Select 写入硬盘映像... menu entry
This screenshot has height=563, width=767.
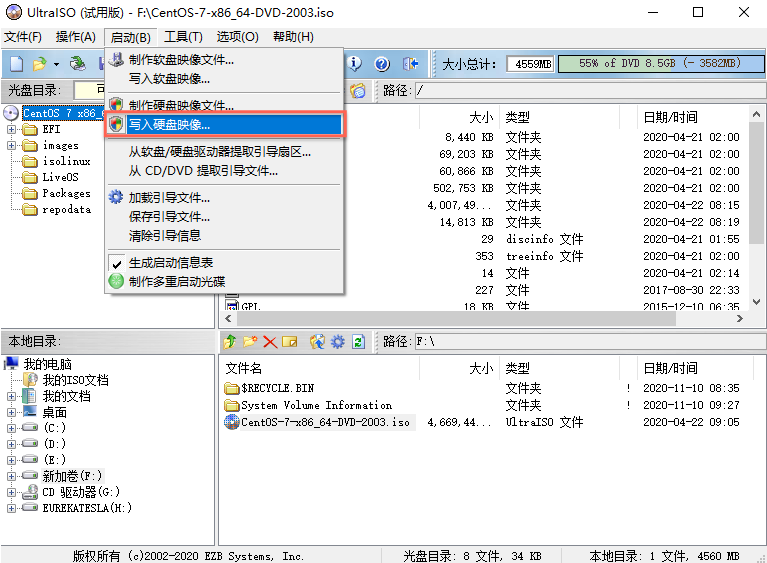click(x=225, y=124)
